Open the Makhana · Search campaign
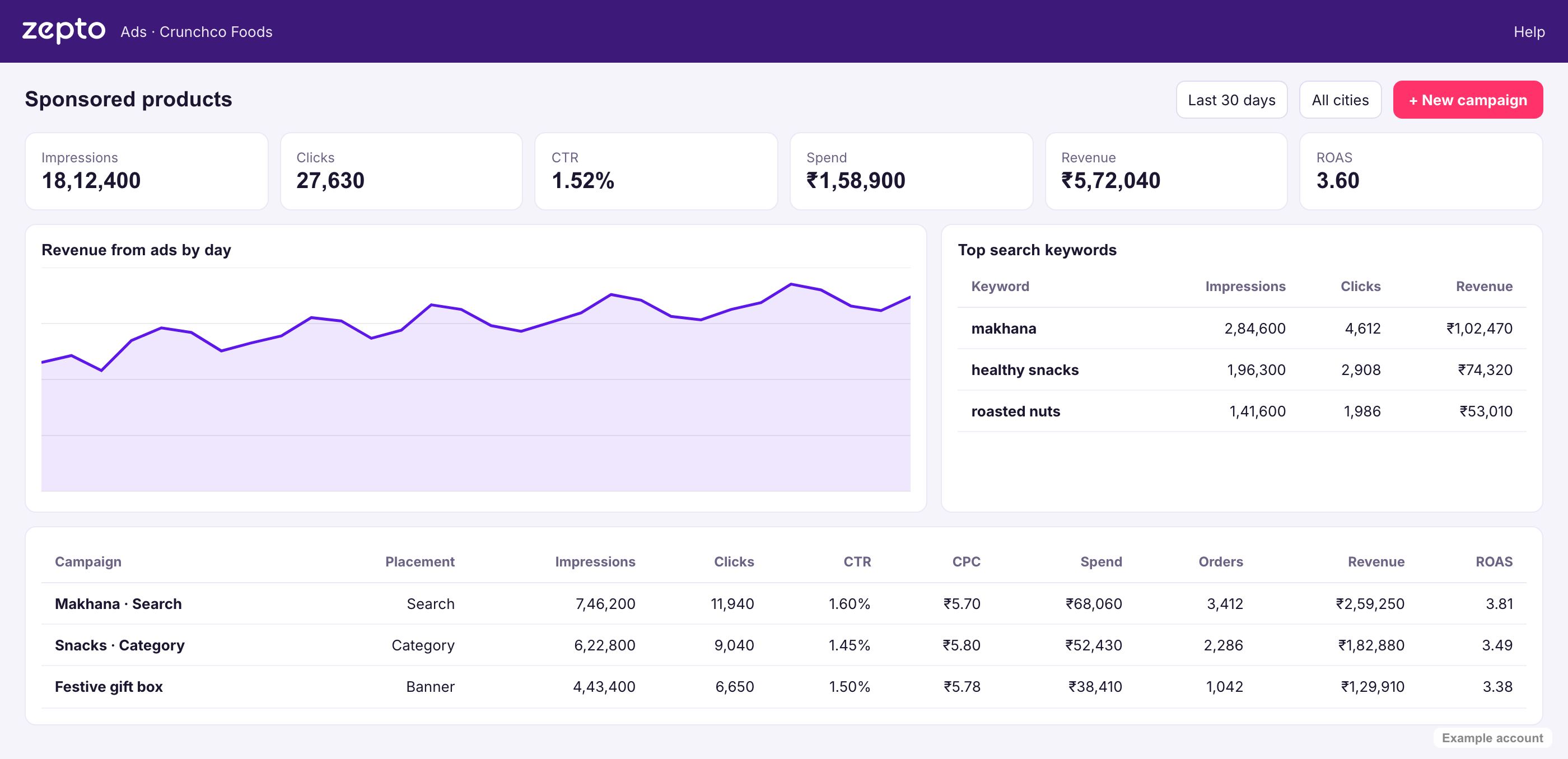Image resolution: width=1568 pixels, height=759 pixels. tap(118, 604)
